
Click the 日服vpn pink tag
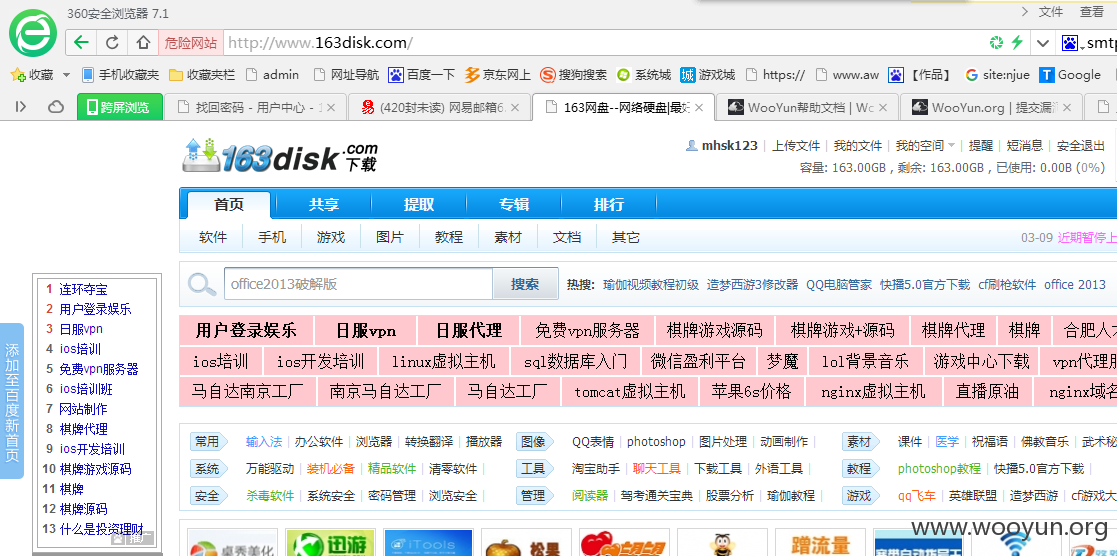365,331
